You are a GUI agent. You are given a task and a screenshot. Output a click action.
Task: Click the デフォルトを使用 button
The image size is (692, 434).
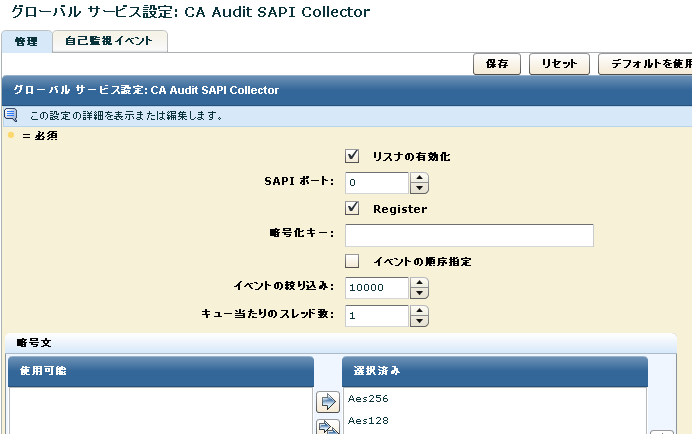coord(647,63)
